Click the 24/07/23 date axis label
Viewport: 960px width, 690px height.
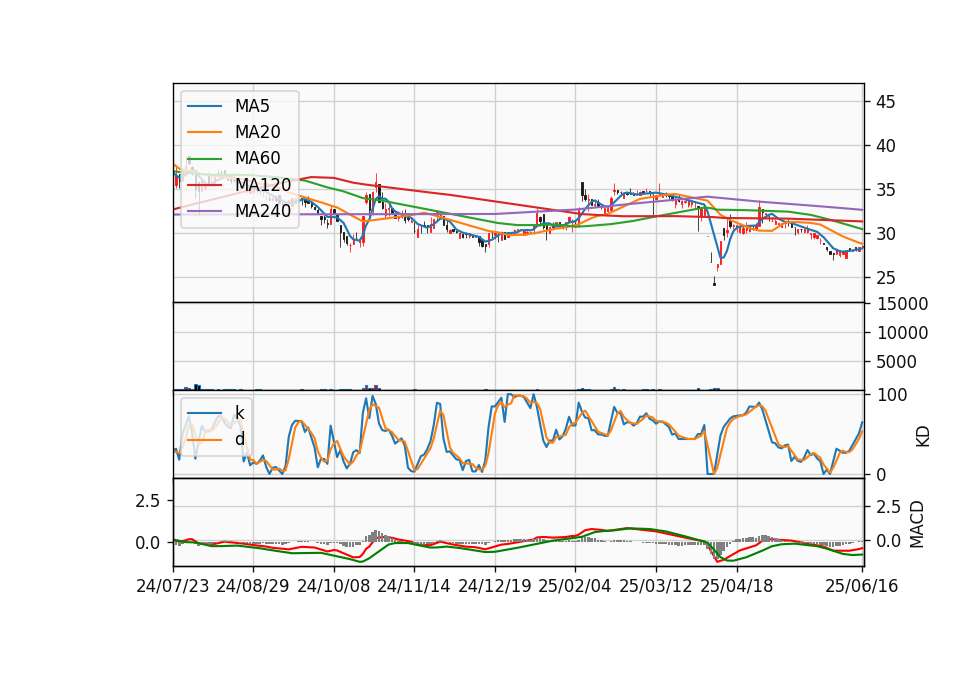173,586
